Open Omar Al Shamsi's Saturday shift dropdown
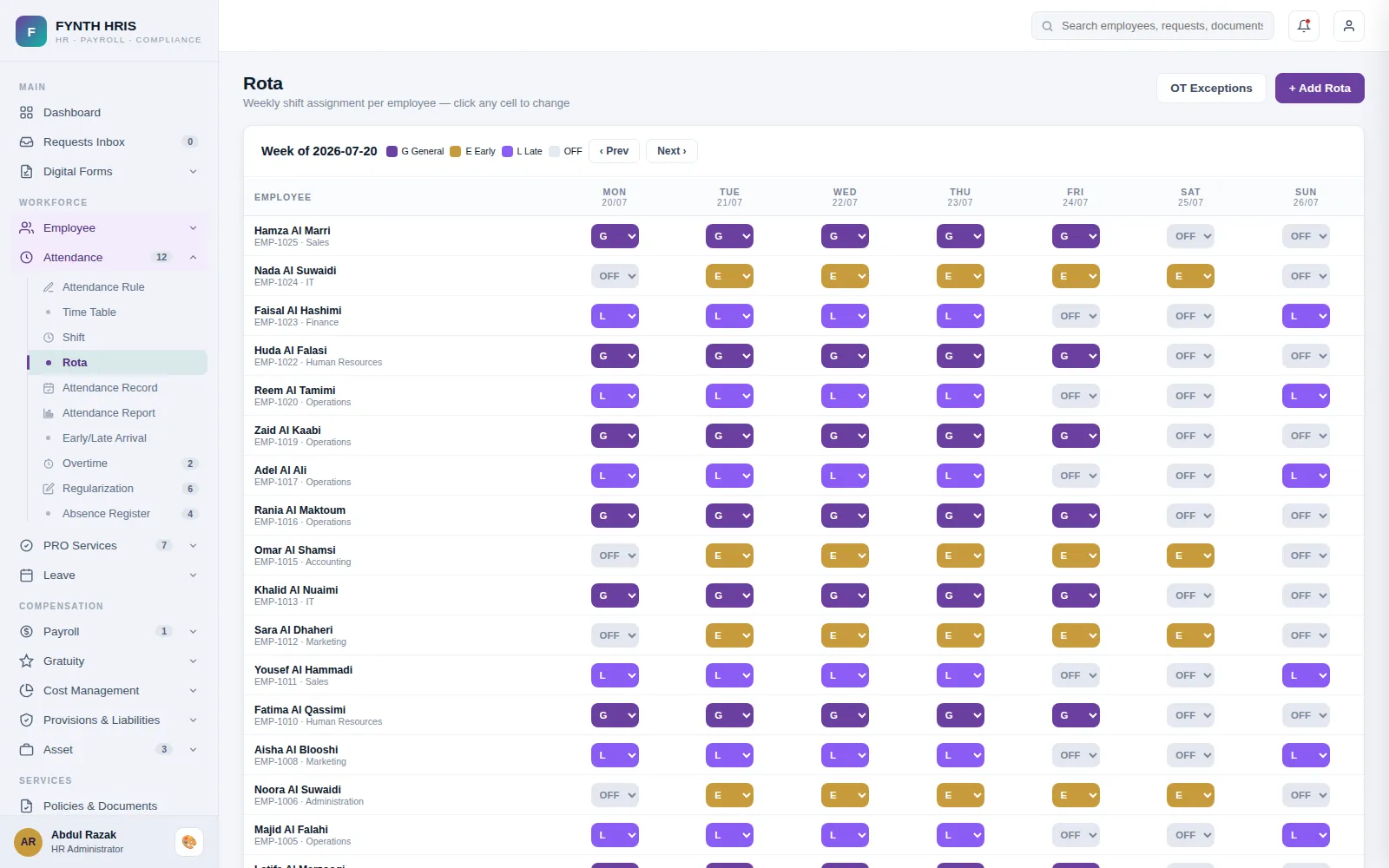Image resolution: width=1389 pixels, height=868 pixels. 1190,556
